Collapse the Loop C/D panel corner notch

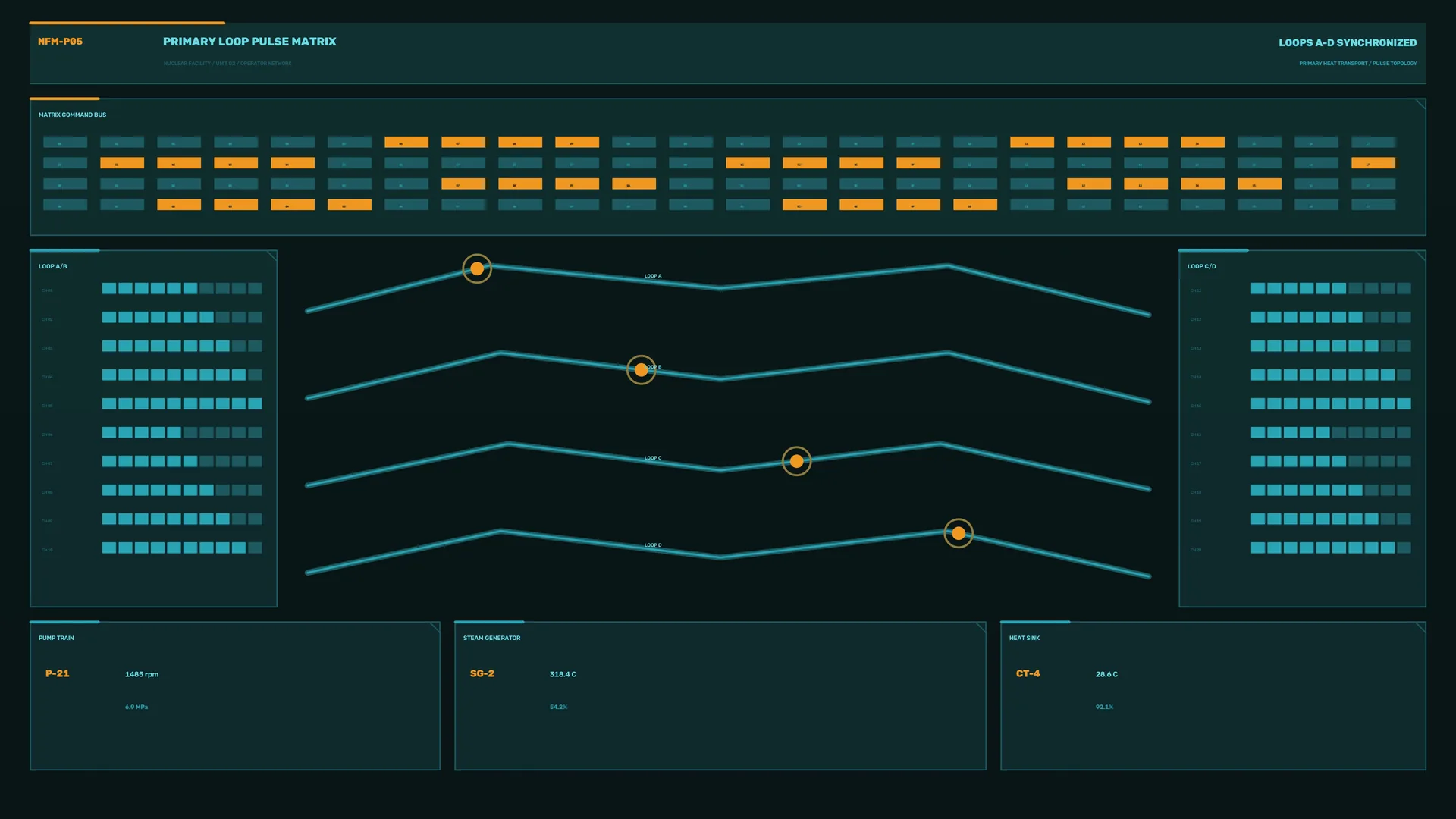click(1420, 256)
